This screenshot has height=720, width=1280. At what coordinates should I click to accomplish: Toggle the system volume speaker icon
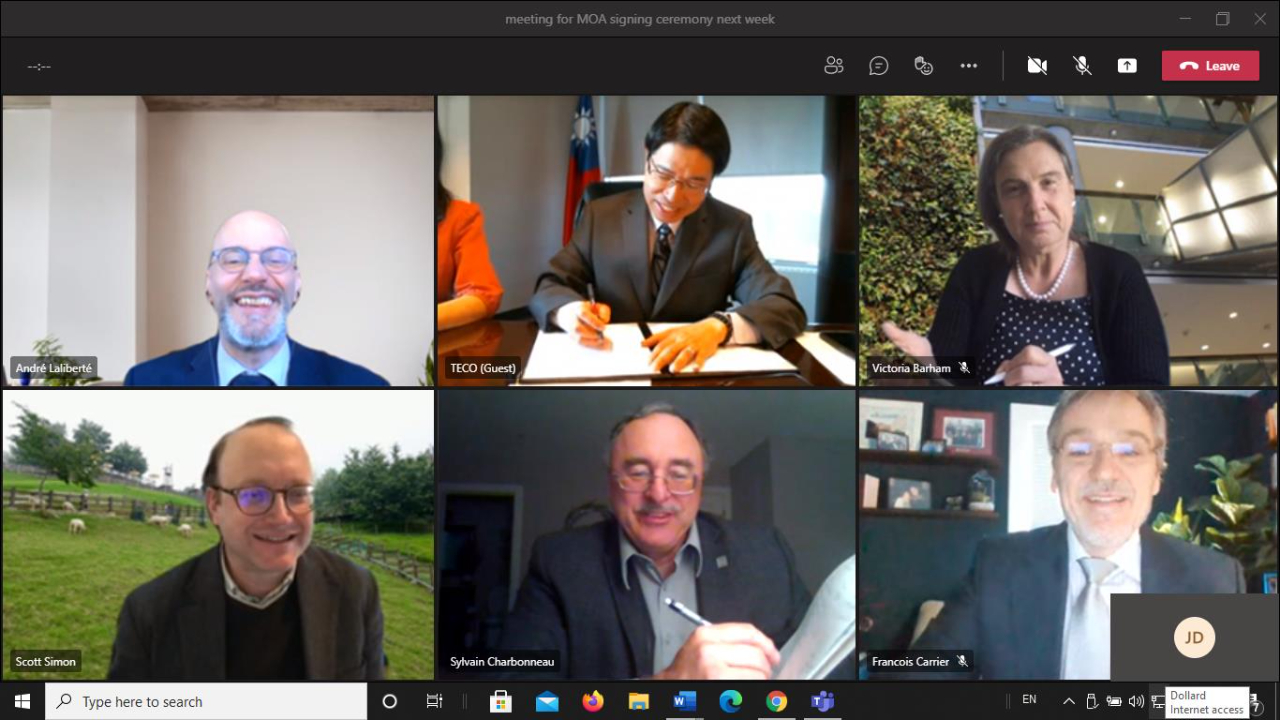click(x=1136, y=701)
